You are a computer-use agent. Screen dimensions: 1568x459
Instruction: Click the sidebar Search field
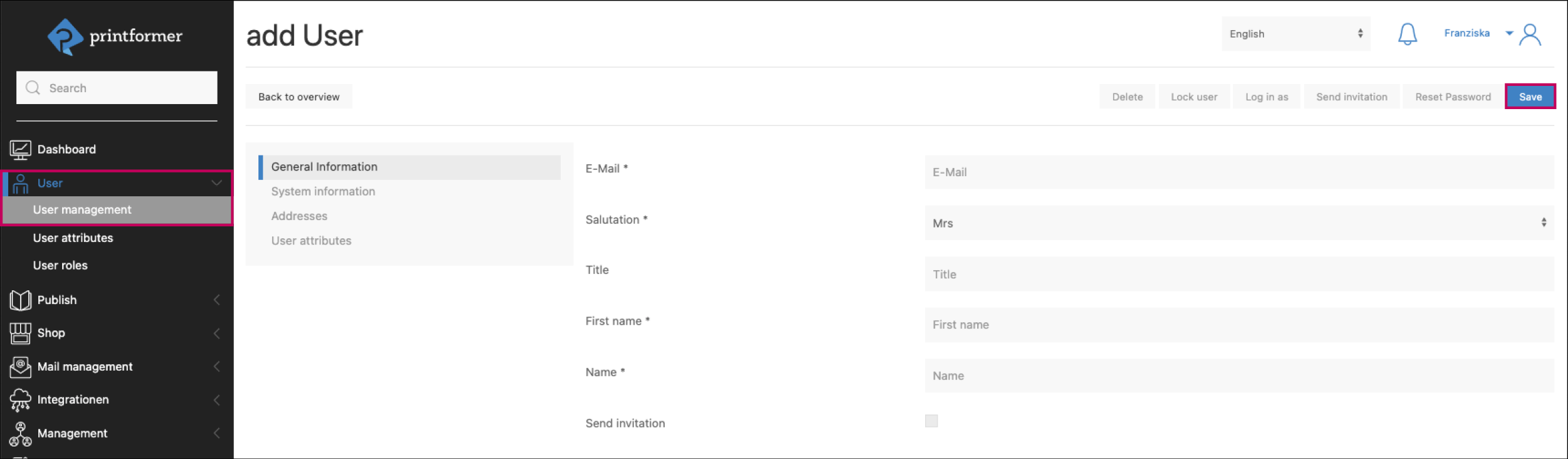[x=117, y=88]
